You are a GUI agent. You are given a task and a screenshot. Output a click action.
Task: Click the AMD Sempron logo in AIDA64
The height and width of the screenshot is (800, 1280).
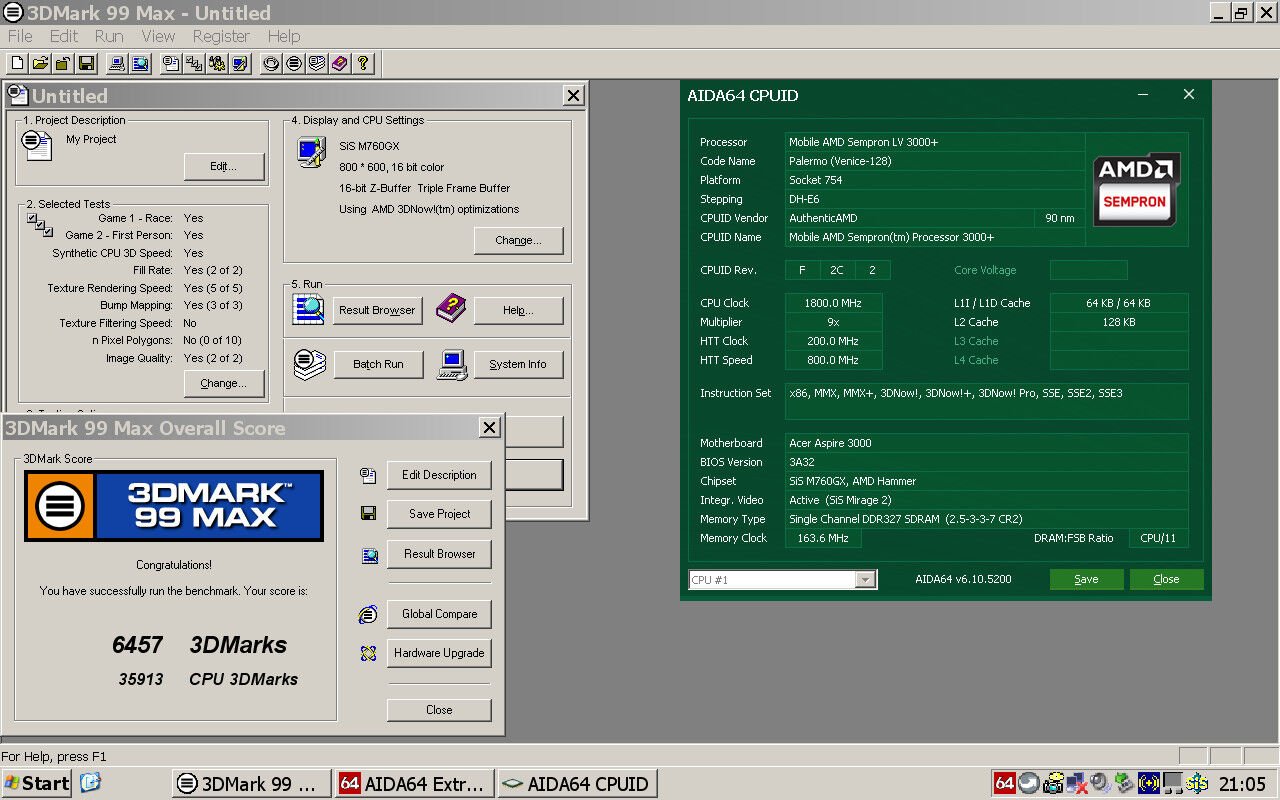tap(1136, 189)
